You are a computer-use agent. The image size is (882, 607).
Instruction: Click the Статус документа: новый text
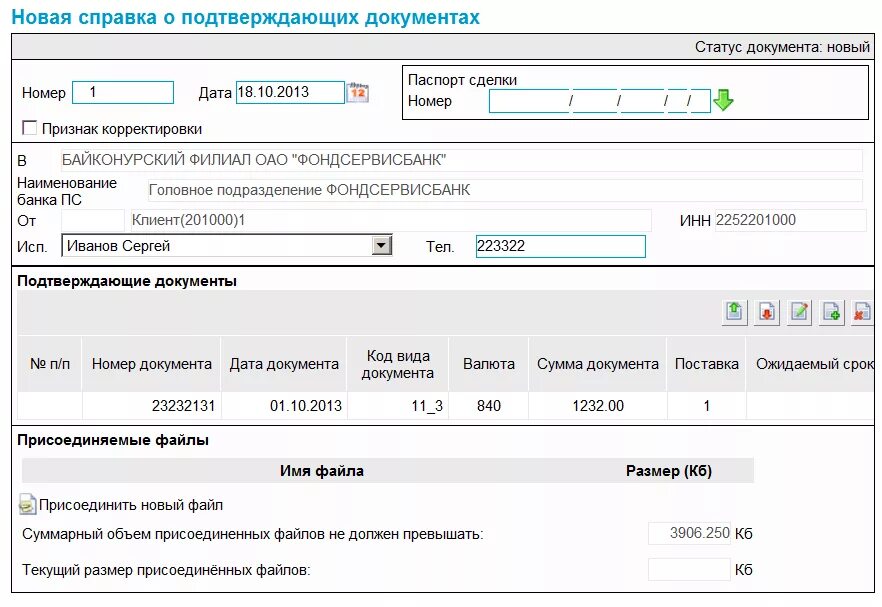782,47
